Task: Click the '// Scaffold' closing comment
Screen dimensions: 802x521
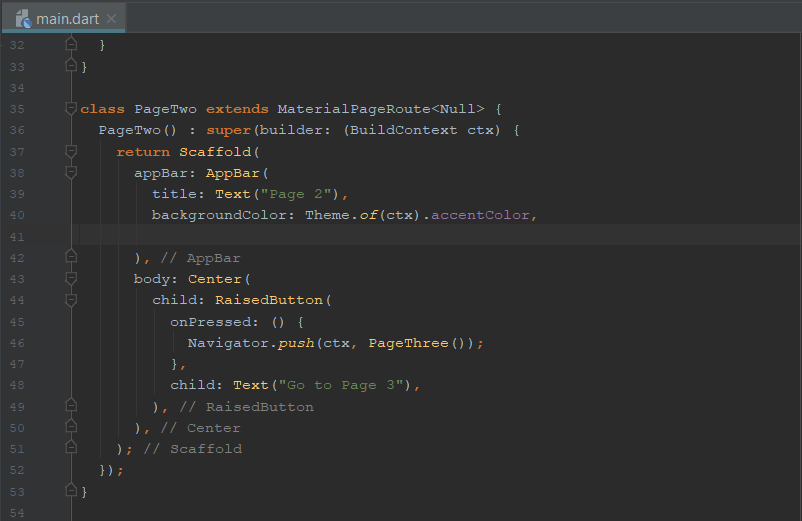Action: click(x=193, y=449)
